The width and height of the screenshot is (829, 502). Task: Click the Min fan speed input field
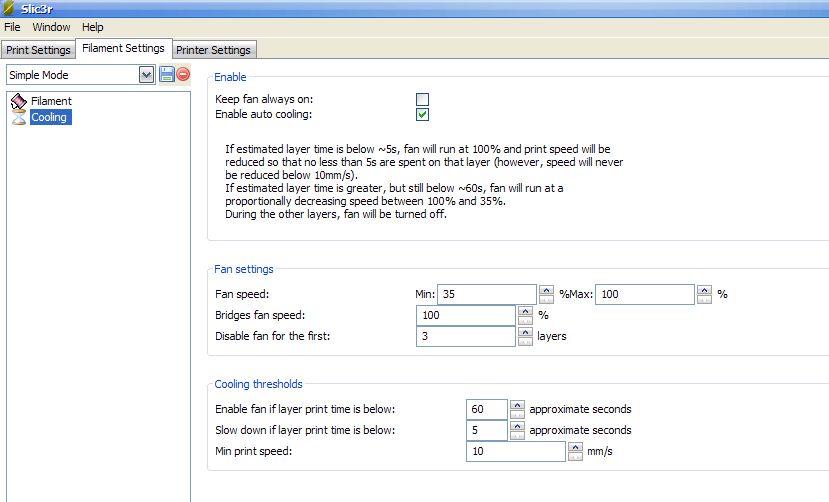coord(487,294)
